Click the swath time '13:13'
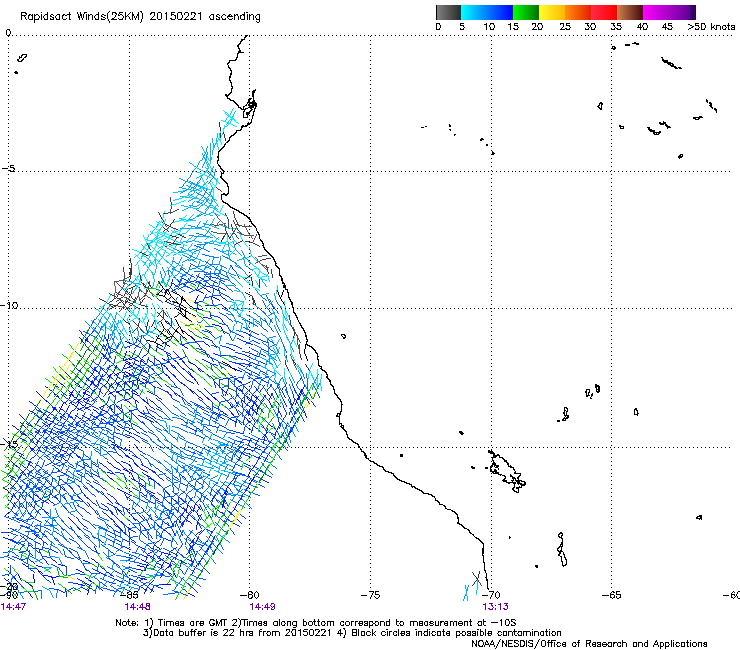Image resolution: width=740 pixels, height=650 pixels. coord(496,607)
